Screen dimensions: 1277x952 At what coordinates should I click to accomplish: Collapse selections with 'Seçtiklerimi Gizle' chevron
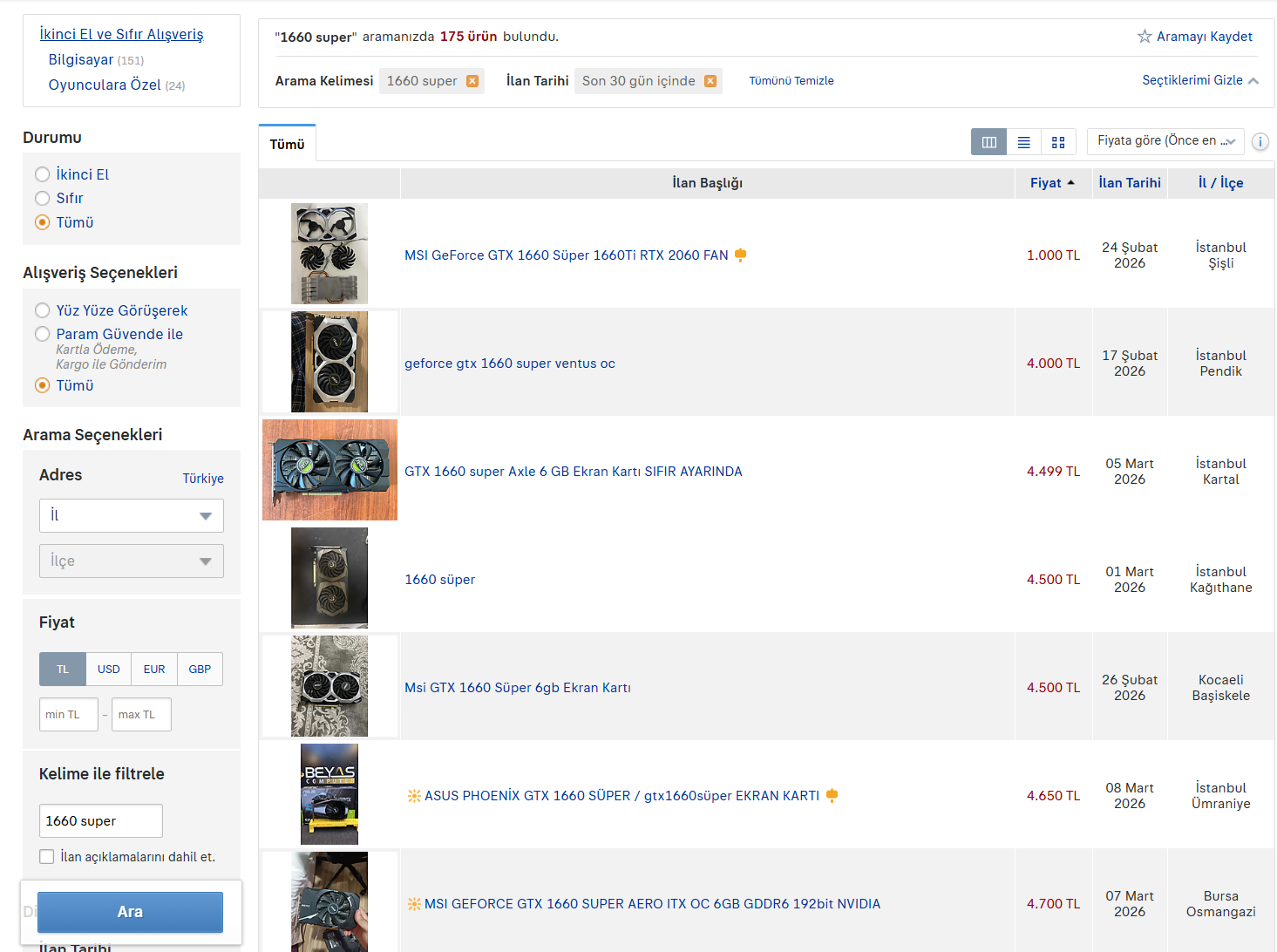pos(1253,81)
